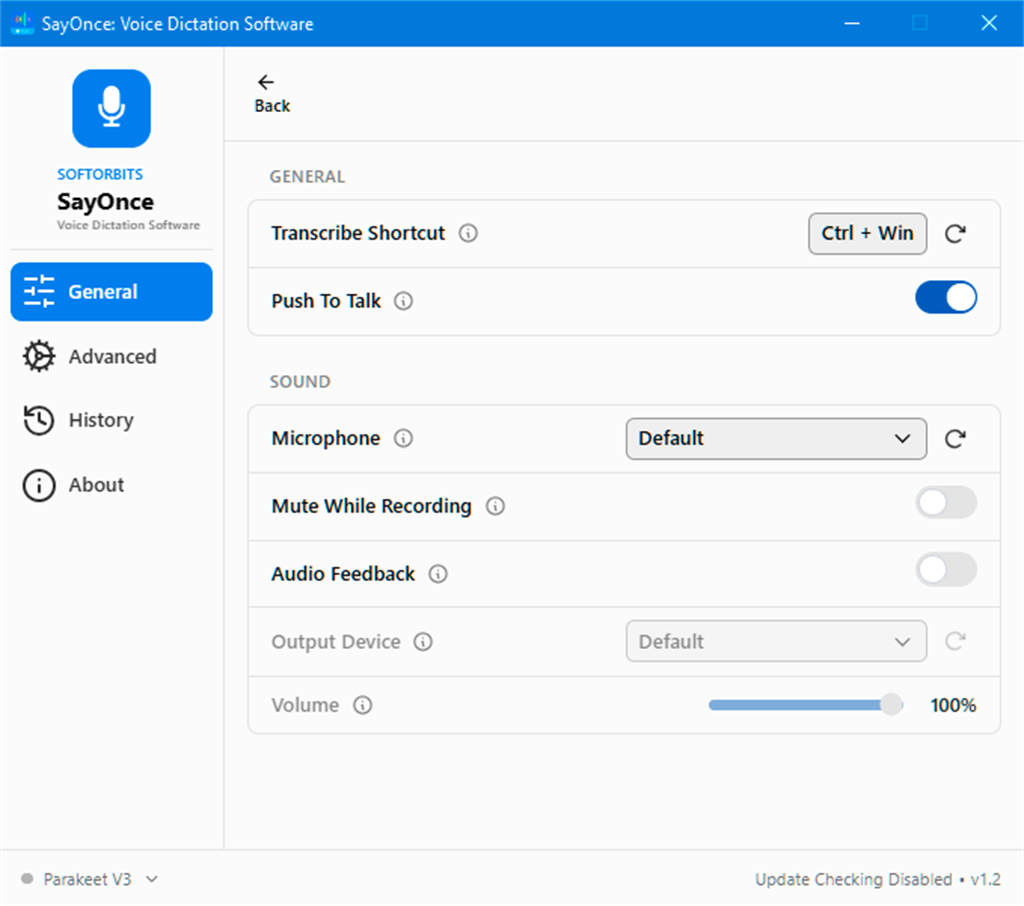Show info icon next to Output Device
Screen dimensions: 1024x906
[423, 642]
